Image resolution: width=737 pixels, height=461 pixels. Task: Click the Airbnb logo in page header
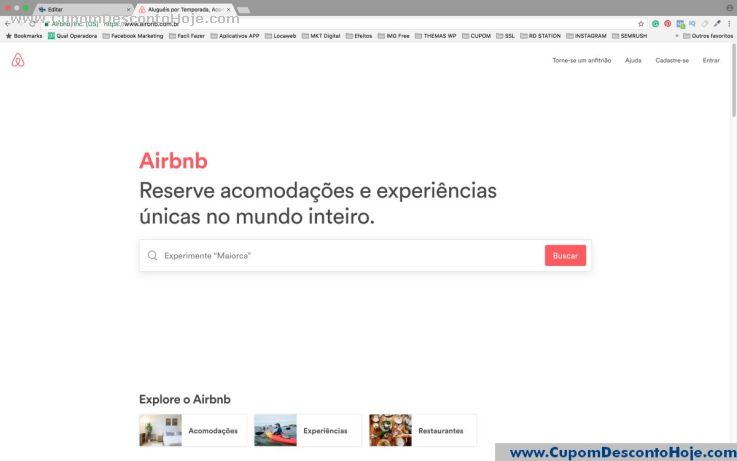(x=18, y=60)
